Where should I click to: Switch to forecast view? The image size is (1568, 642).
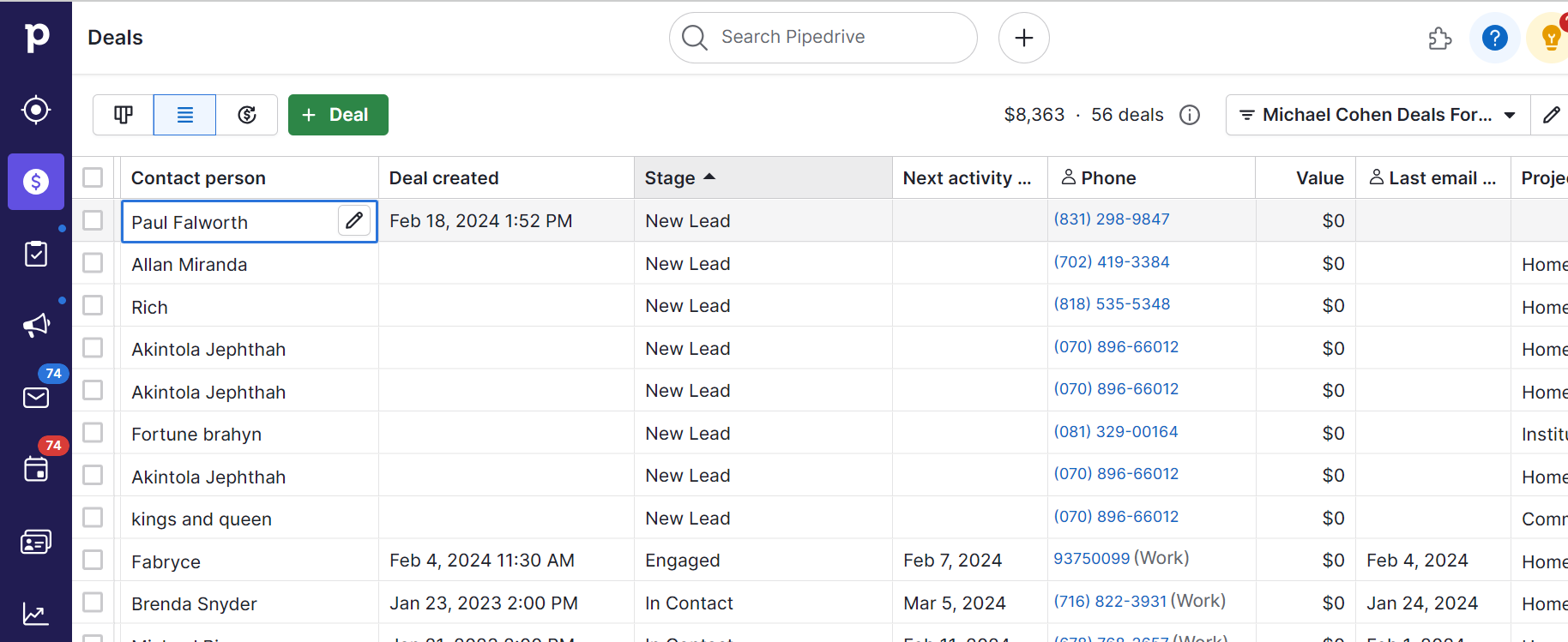(247, 115)
